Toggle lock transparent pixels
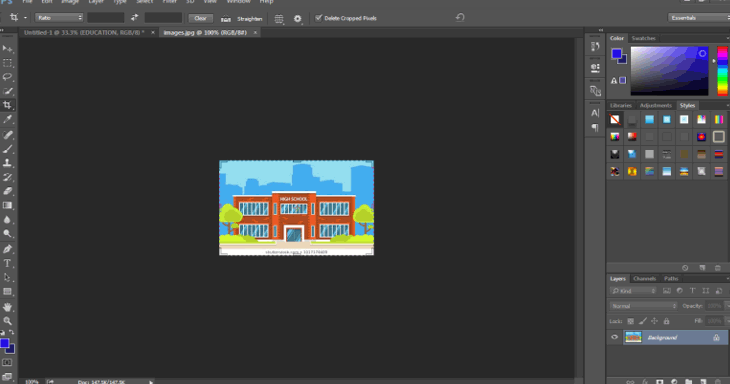The width and height of the screenshot is (730, 384). pos(630,321)
